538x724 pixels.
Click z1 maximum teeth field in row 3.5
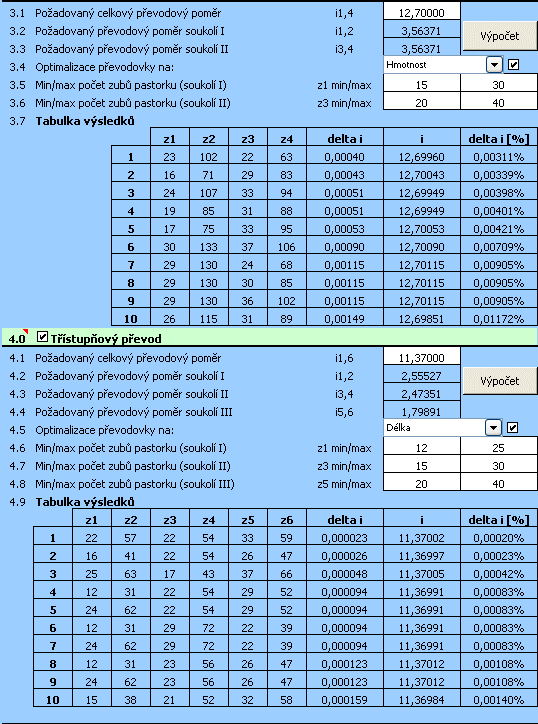[x=498, y=85]
